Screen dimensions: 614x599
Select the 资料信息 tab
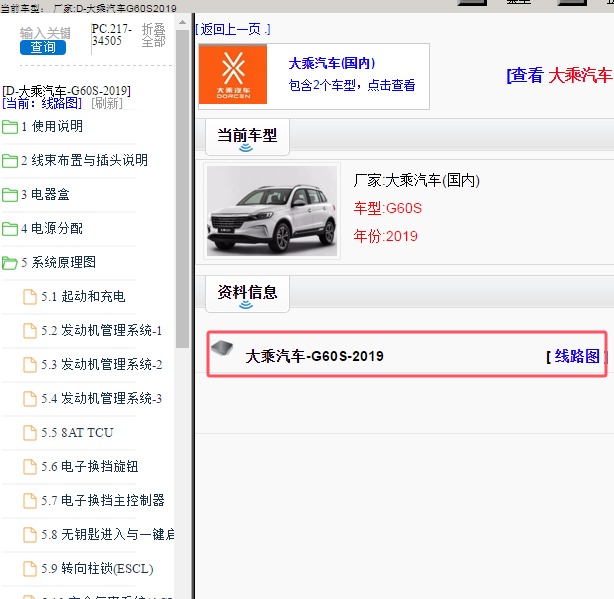click(247, 294)
